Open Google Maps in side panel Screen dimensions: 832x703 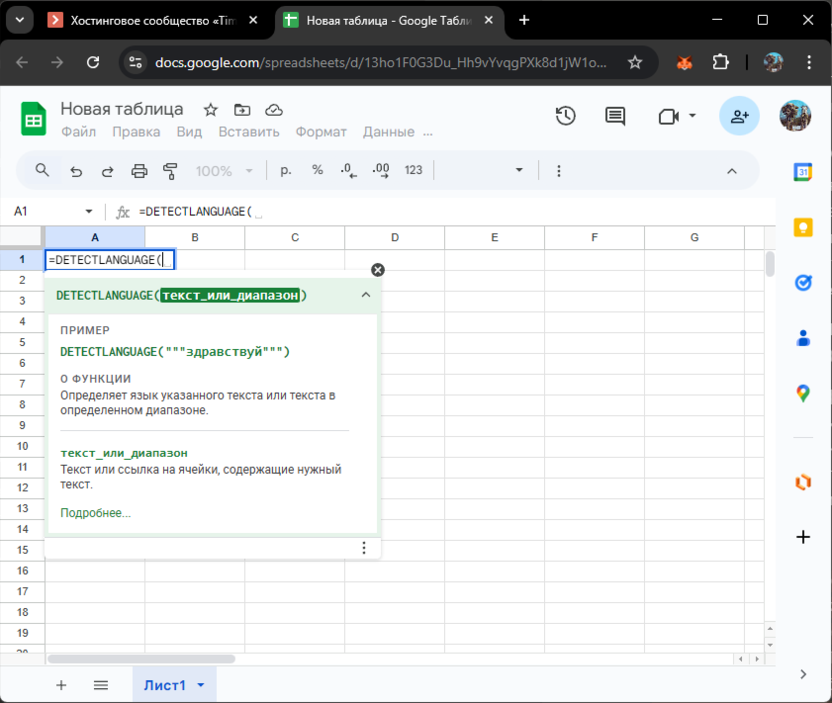(x=802, y=393)
